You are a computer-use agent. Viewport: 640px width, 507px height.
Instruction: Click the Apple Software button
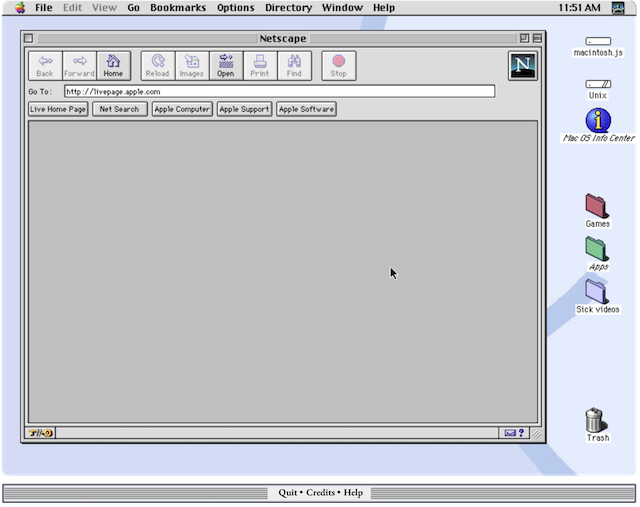(x=306, y=109)
